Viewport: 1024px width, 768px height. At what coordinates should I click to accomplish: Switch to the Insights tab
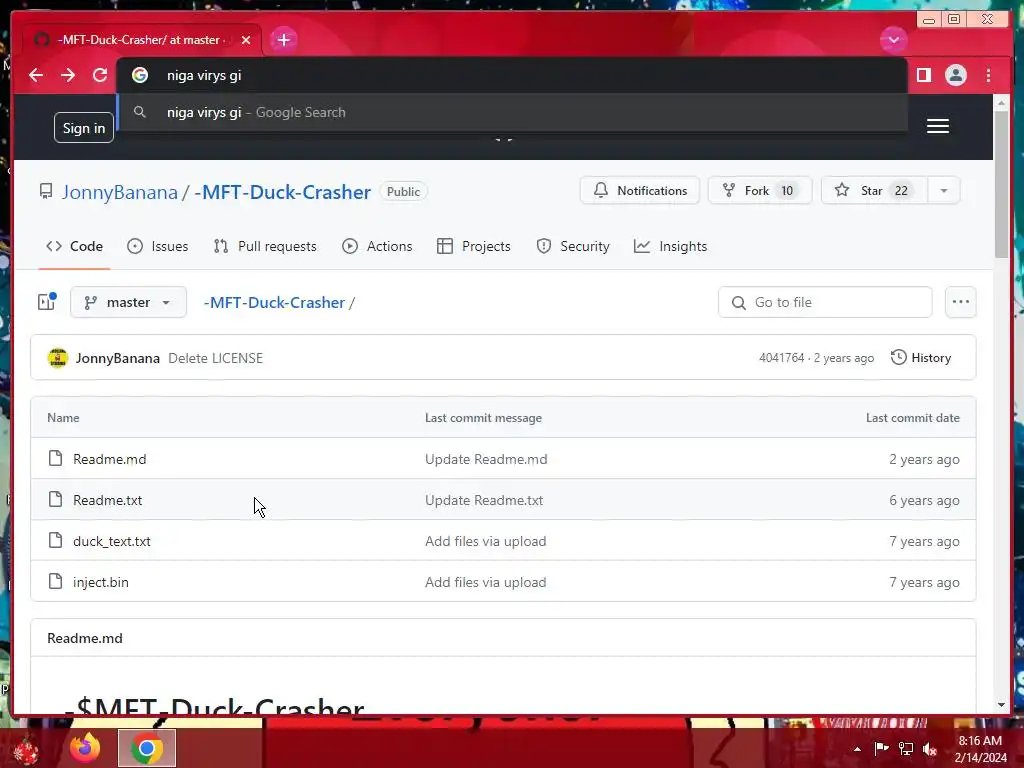point(671,246)
